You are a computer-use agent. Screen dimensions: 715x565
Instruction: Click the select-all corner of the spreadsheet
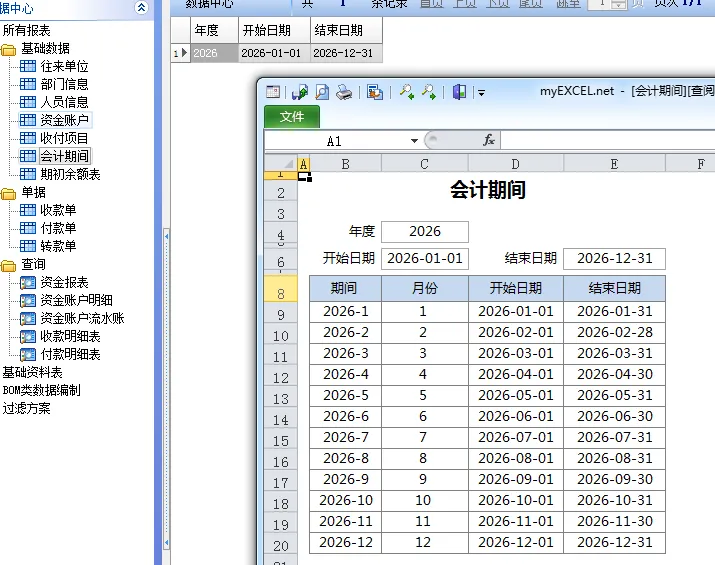[x=280, y=163]
